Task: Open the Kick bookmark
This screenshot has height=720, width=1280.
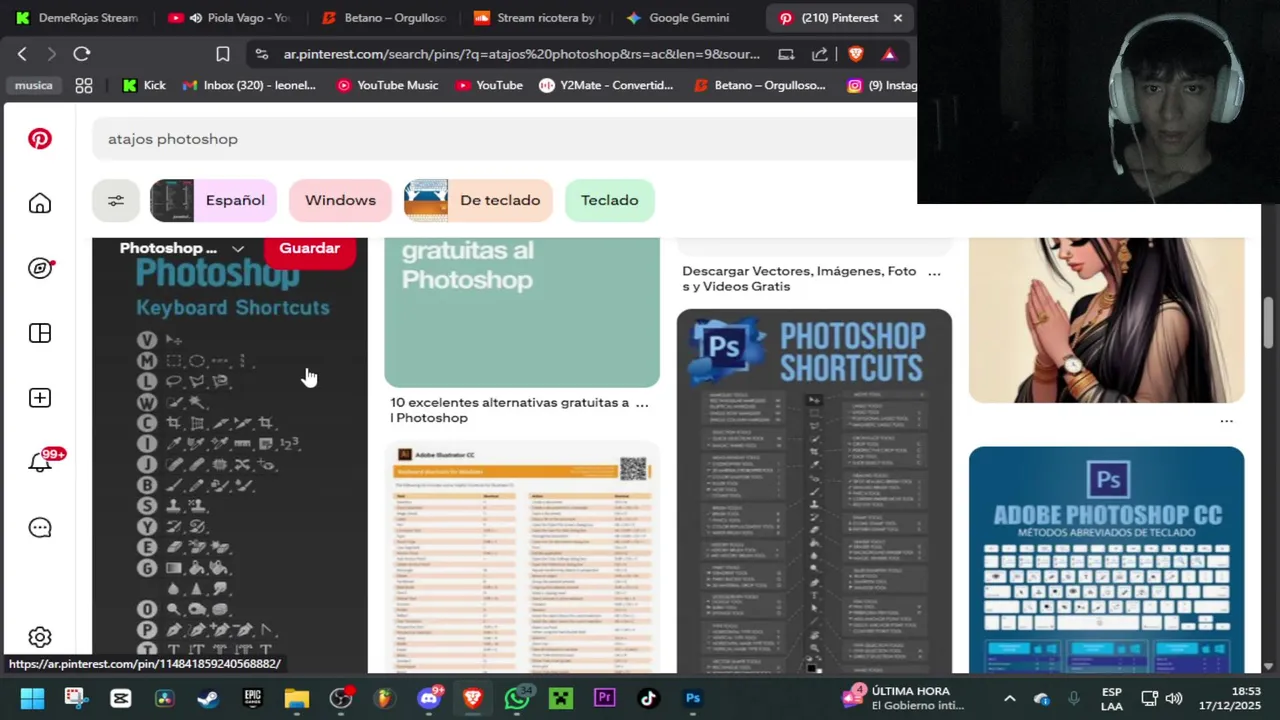Action: click(x=144, y=85)
